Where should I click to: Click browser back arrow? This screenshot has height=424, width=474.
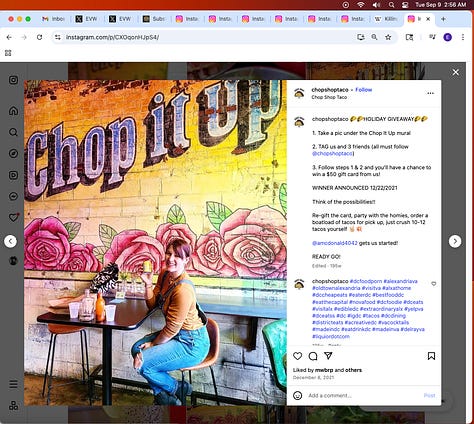[9, 37]
